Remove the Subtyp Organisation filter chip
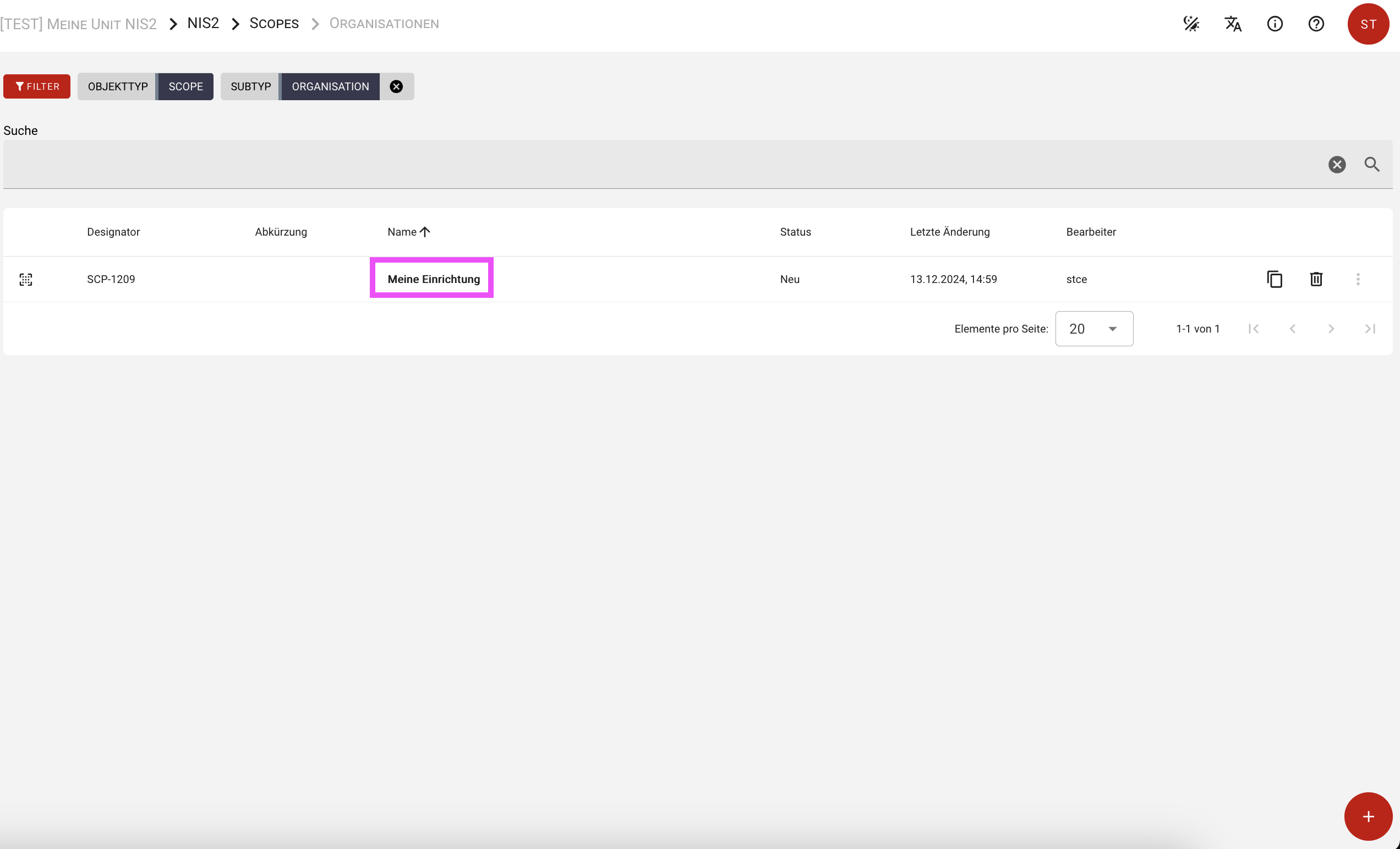Image resolution: width=1400 pixels, height=849 pixels. pos(396,86)
